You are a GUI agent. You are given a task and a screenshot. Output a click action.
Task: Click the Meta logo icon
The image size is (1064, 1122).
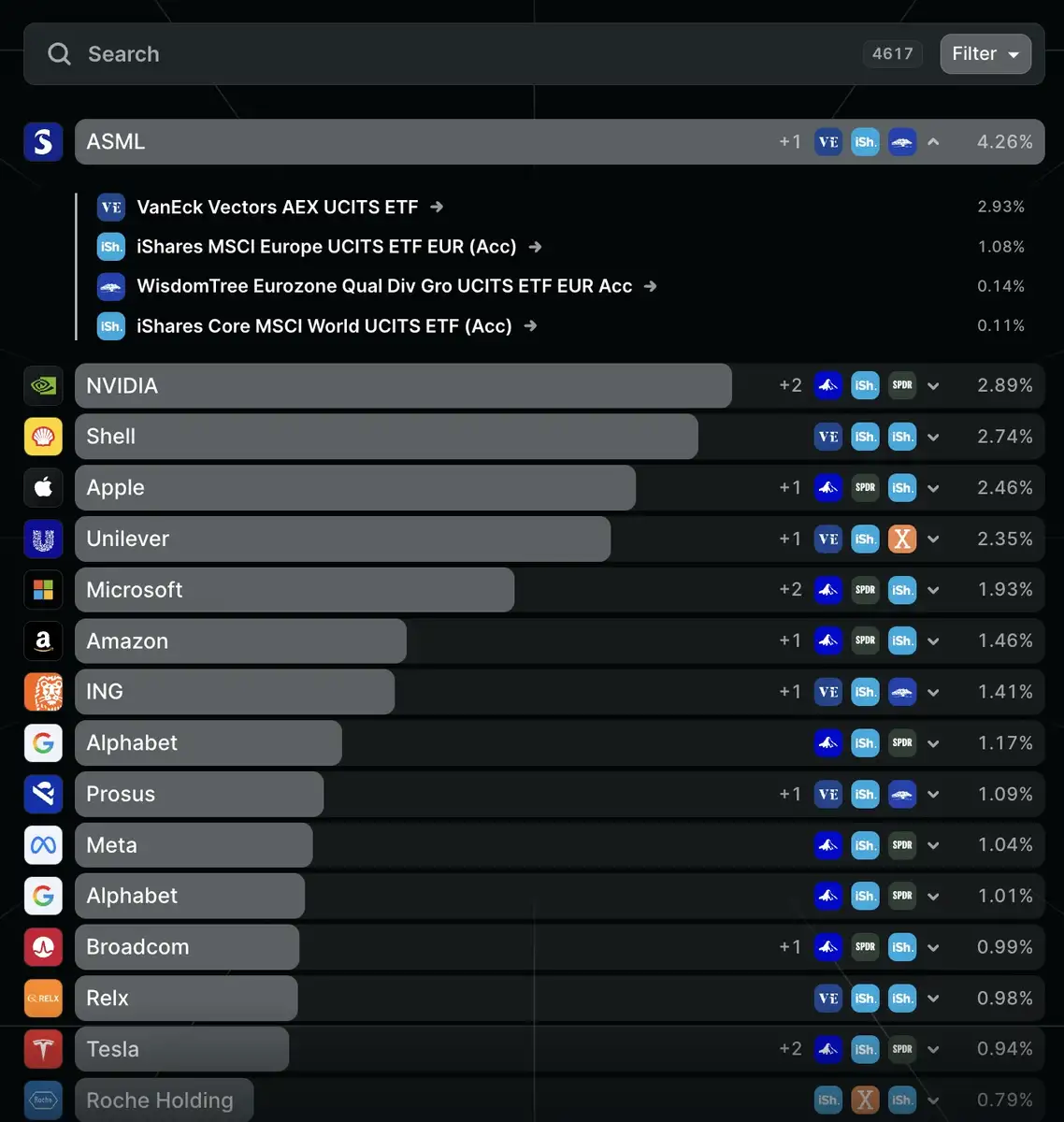43,845
